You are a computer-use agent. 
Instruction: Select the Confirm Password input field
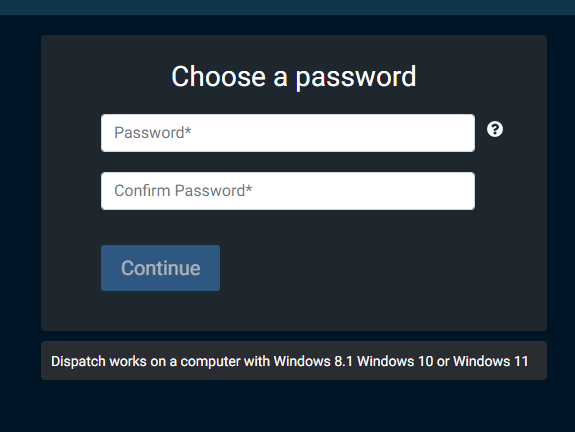click(x=288, y=191)
